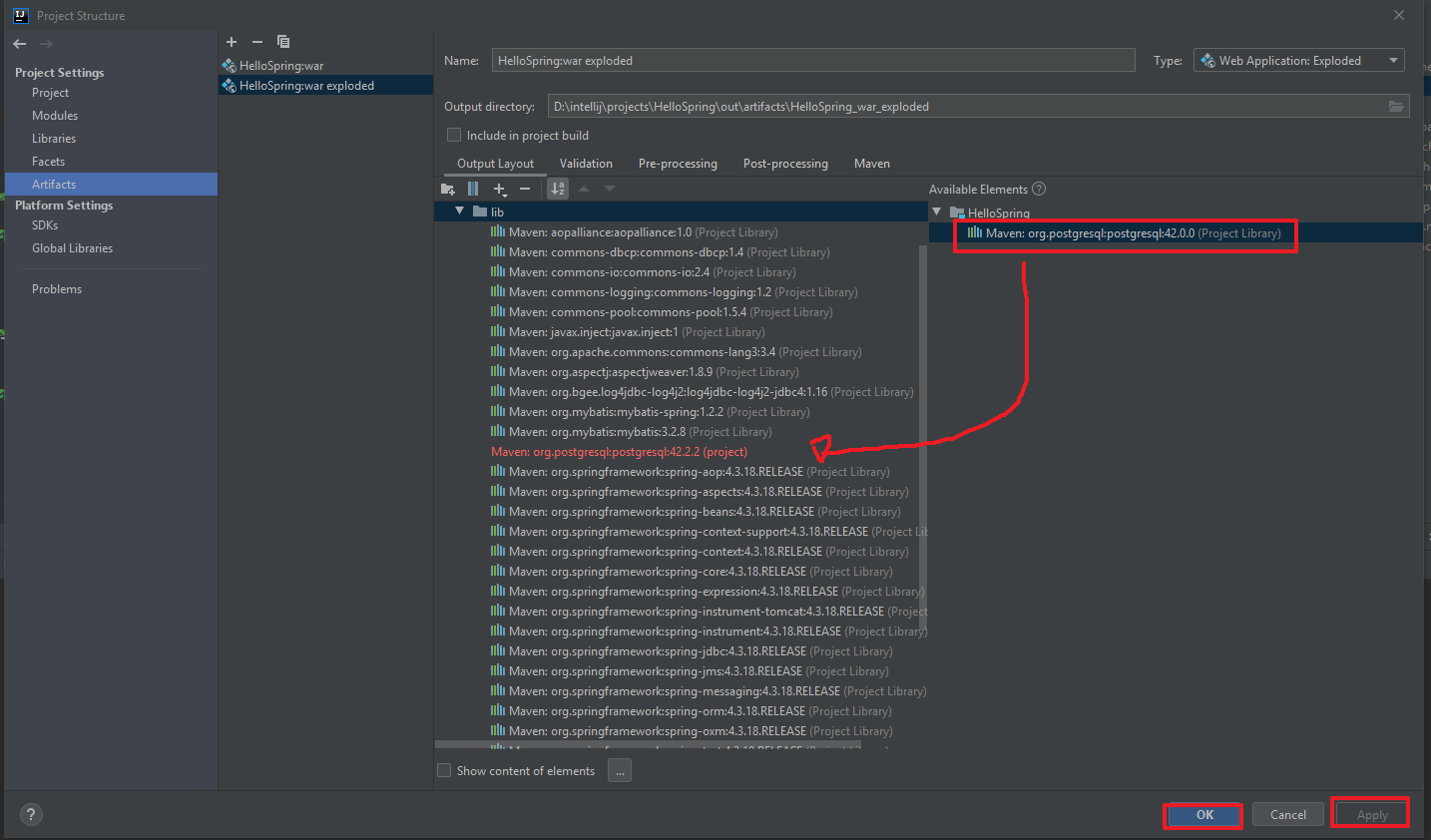The width and height of the screenshot is (1431, 840).
Task: Add a new artifact with plus icon
Action: click(x=232, y=42)
